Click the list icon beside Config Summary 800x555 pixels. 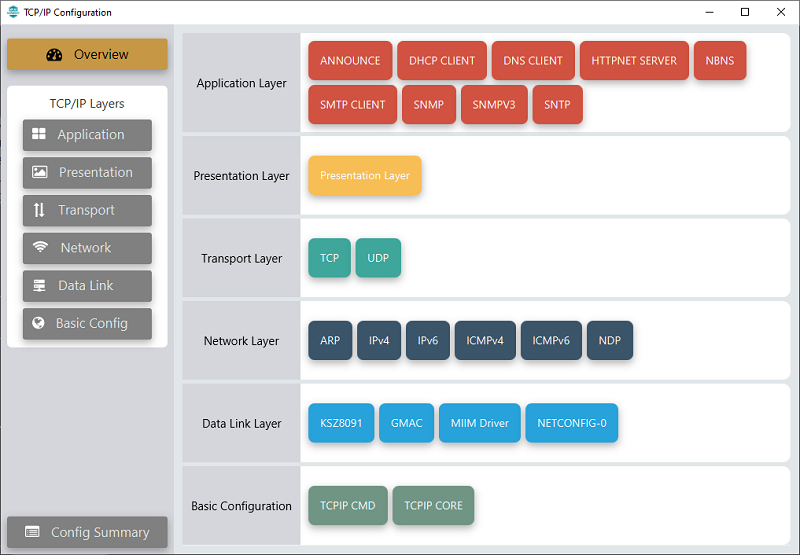click(x=32, y=533)
